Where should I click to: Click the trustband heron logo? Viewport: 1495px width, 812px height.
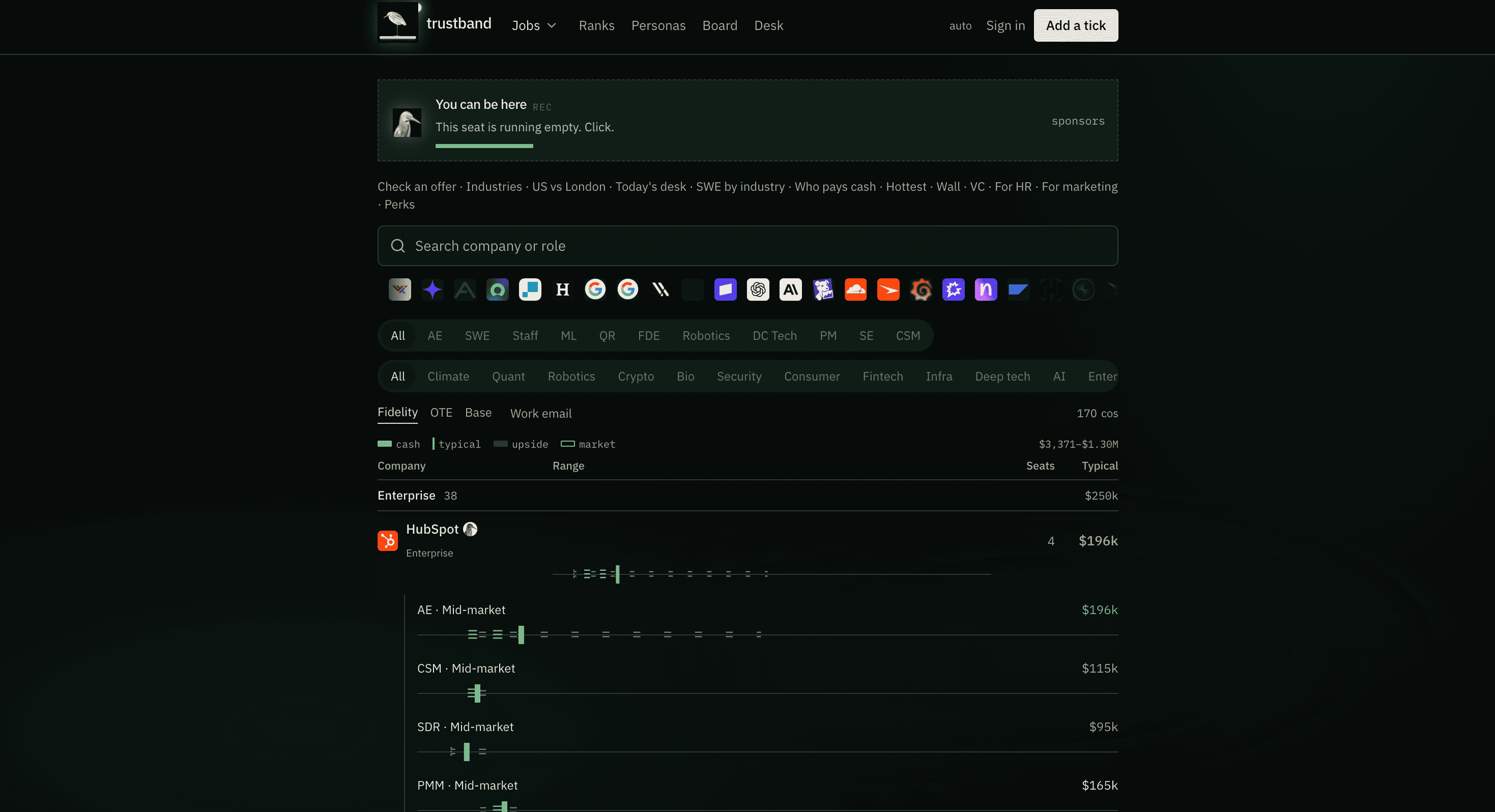pyautogui.click(x=397, y=21)
